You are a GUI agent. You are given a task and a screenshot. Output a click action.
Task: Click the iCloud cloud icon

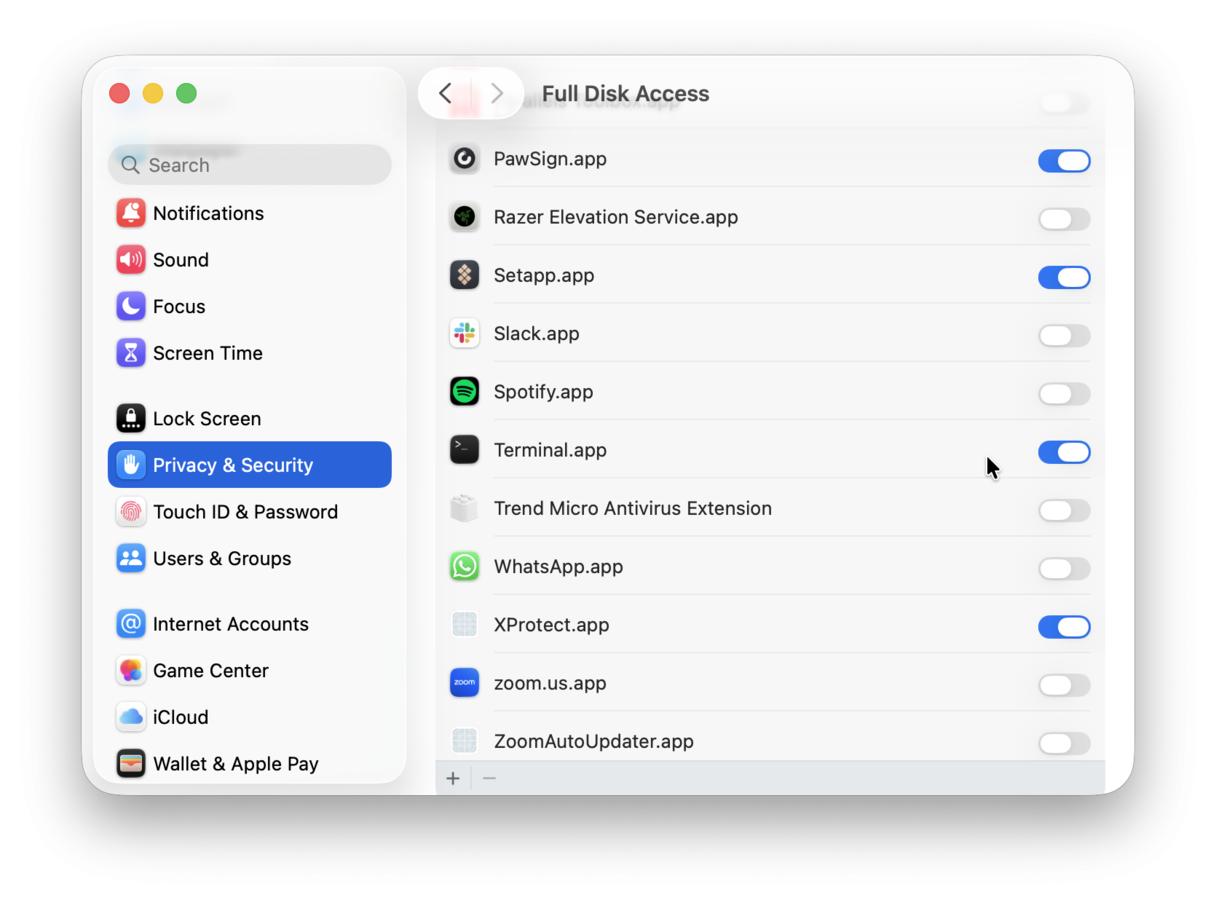click(x=130, y=717)
